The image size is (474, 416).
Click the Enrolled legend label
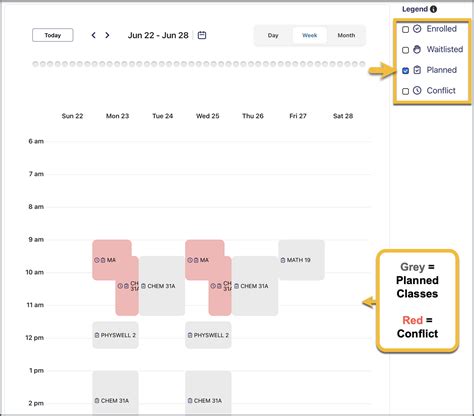(x=442, y=29)
